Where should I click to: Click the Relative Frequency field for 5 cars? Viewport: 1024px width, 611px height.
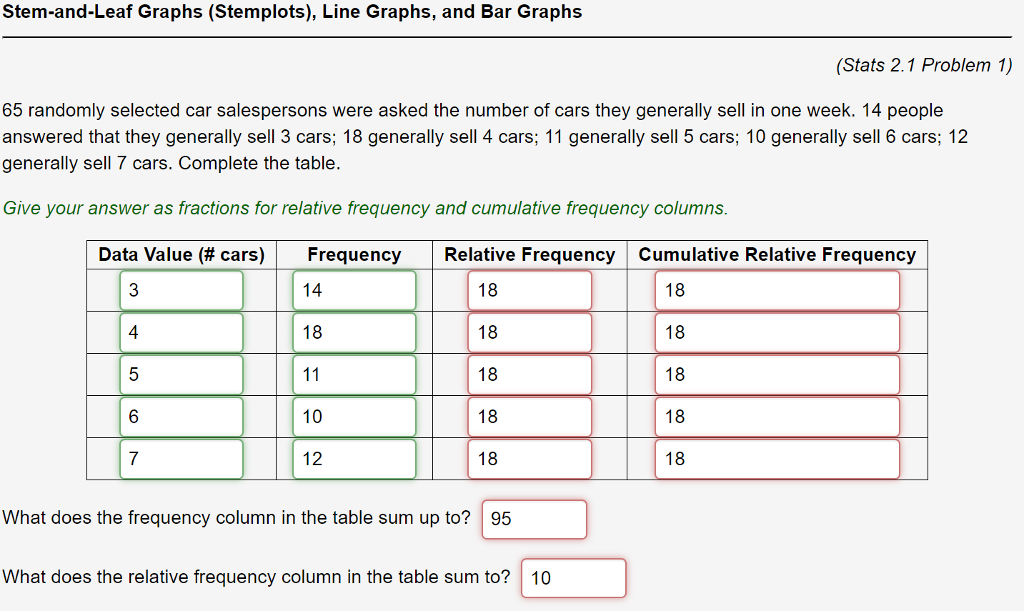click(530, 374)
